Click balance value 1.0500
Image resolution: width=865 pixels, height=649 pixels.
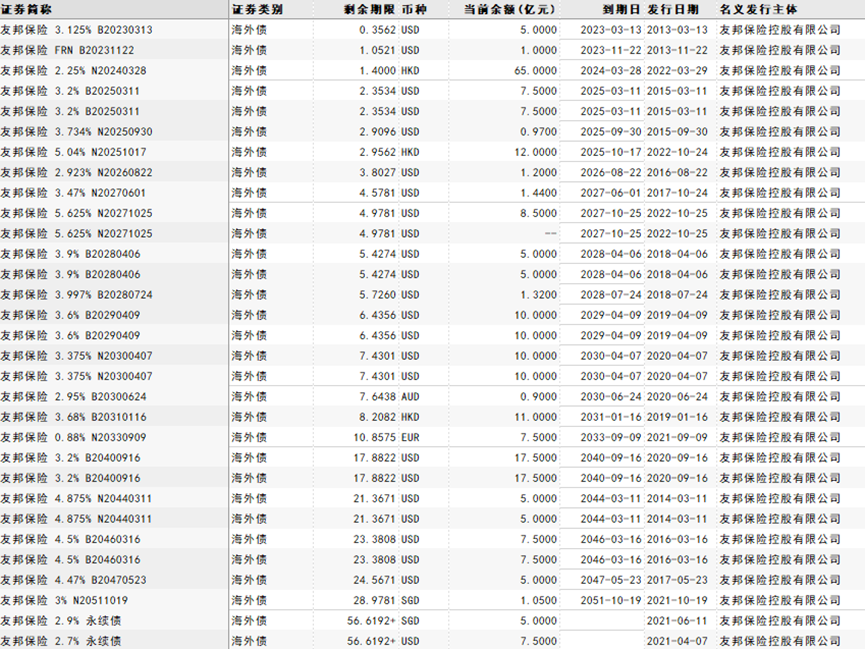click(538, 600)
